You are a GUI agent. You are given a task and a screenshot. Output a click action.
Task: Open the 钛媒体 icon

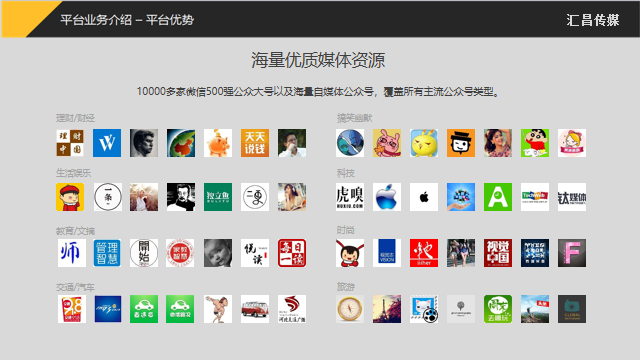[x=572, y=197]
